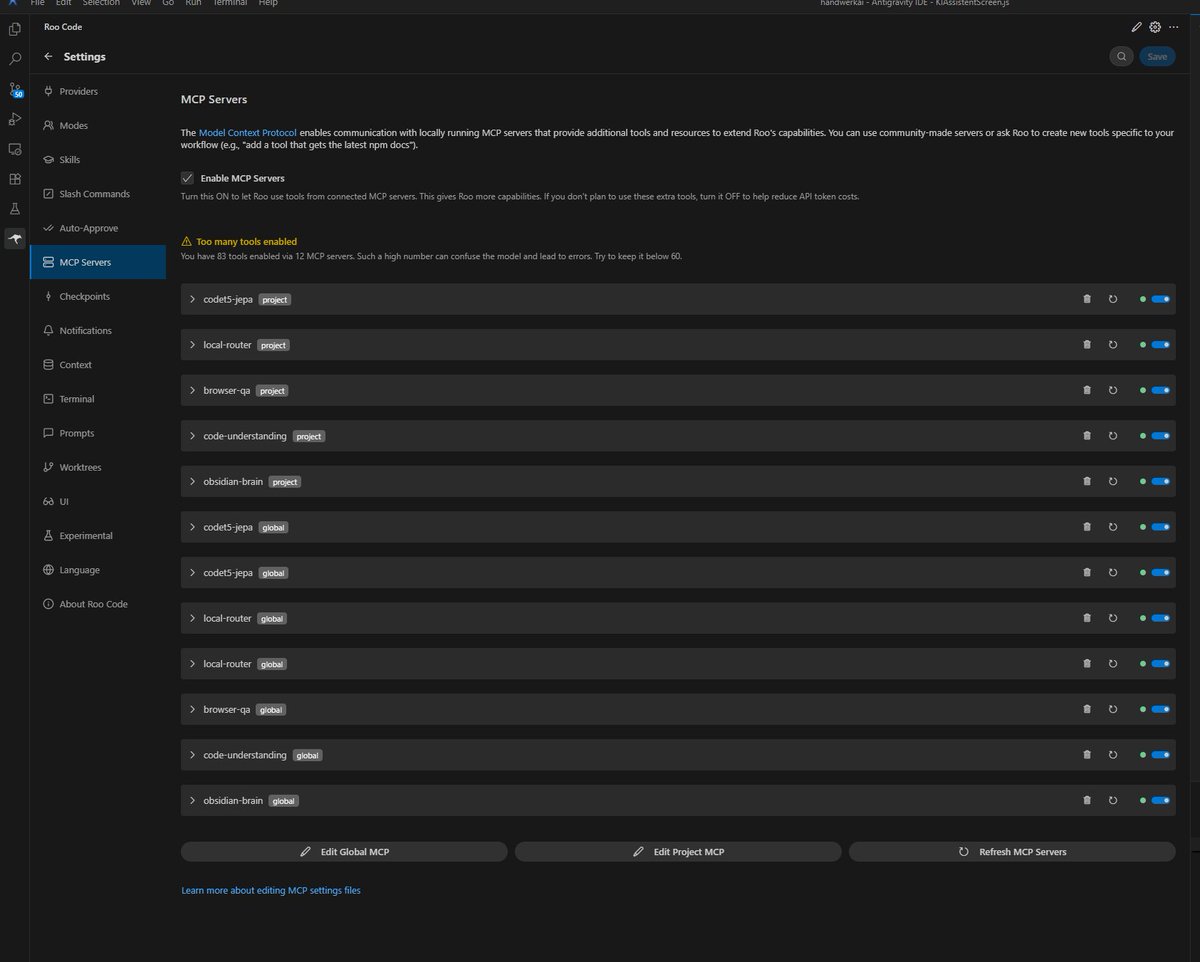Toggle the code-understanding global server off
This screenshot has height=962, width=1200.
(x=1160, y=755)
